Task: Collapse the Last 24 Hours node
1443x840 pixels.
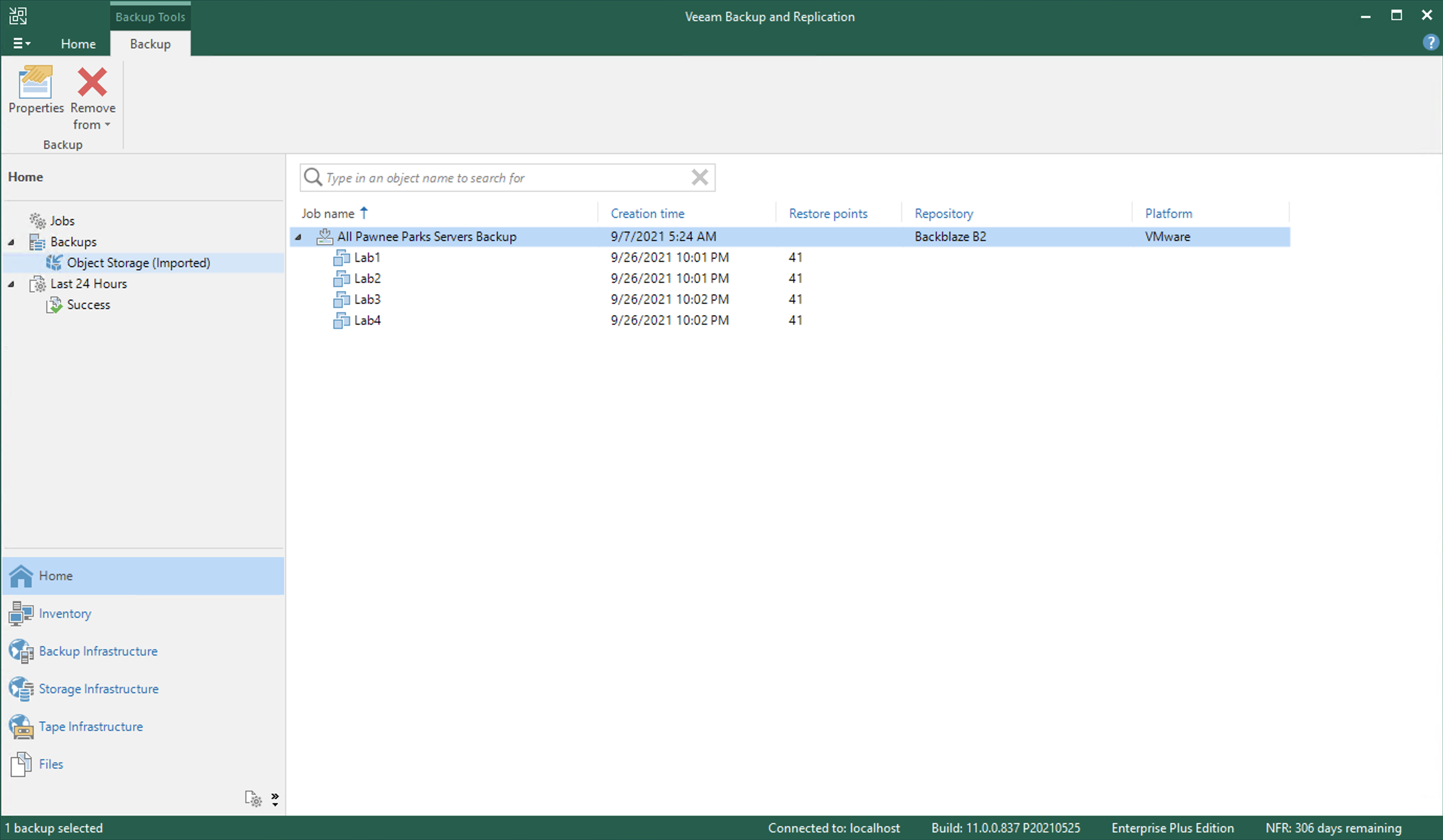Action: point(11,284)
